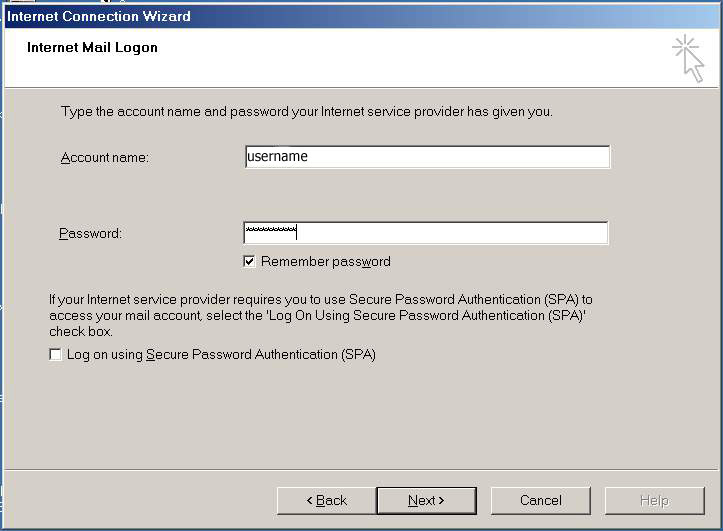Click the Internet Connection Wizard title bar
Viewport: 723px width, 531px height.
coord(300,16)
